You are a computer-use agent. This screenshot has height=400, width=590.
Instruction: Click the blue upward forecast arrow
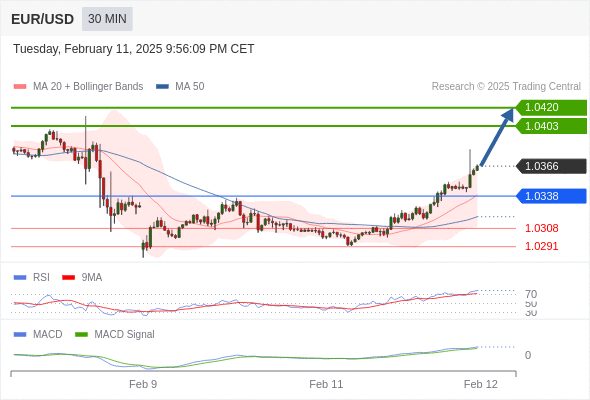coord(497,137)
